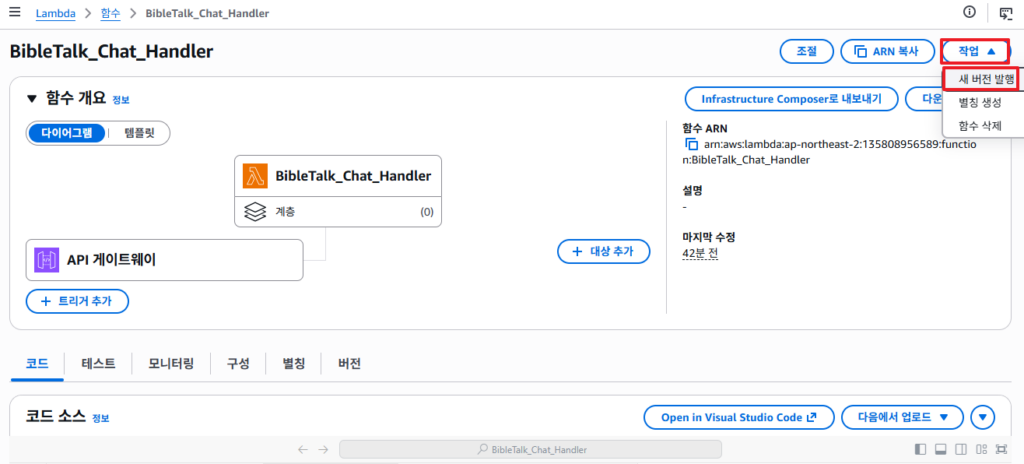This screenshot has width=1024, height=464.
Task: Click the BibleTalk_Chat_Handler editor search field
Action: [530, 449]
